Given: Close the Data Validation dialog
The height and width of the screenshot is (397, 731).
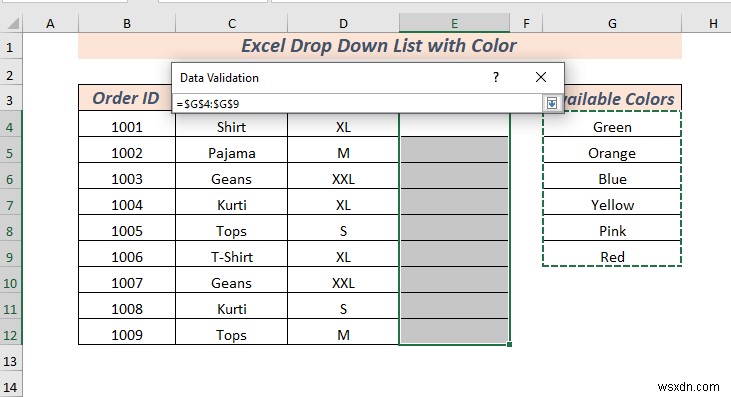Looking at the screenshot, I should pos(541,77).
